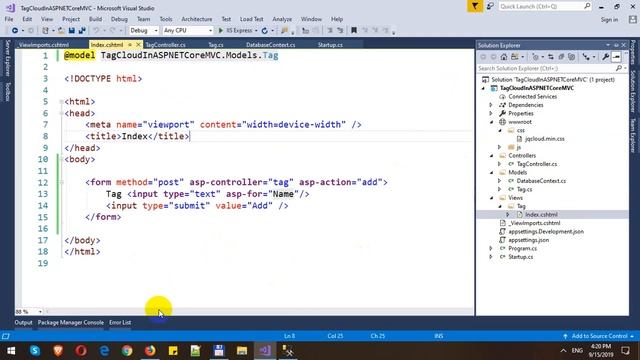Viewport: 640px width, 360px height.
Task: Open the Architecture menu
Action: click(x=197, y=19)
